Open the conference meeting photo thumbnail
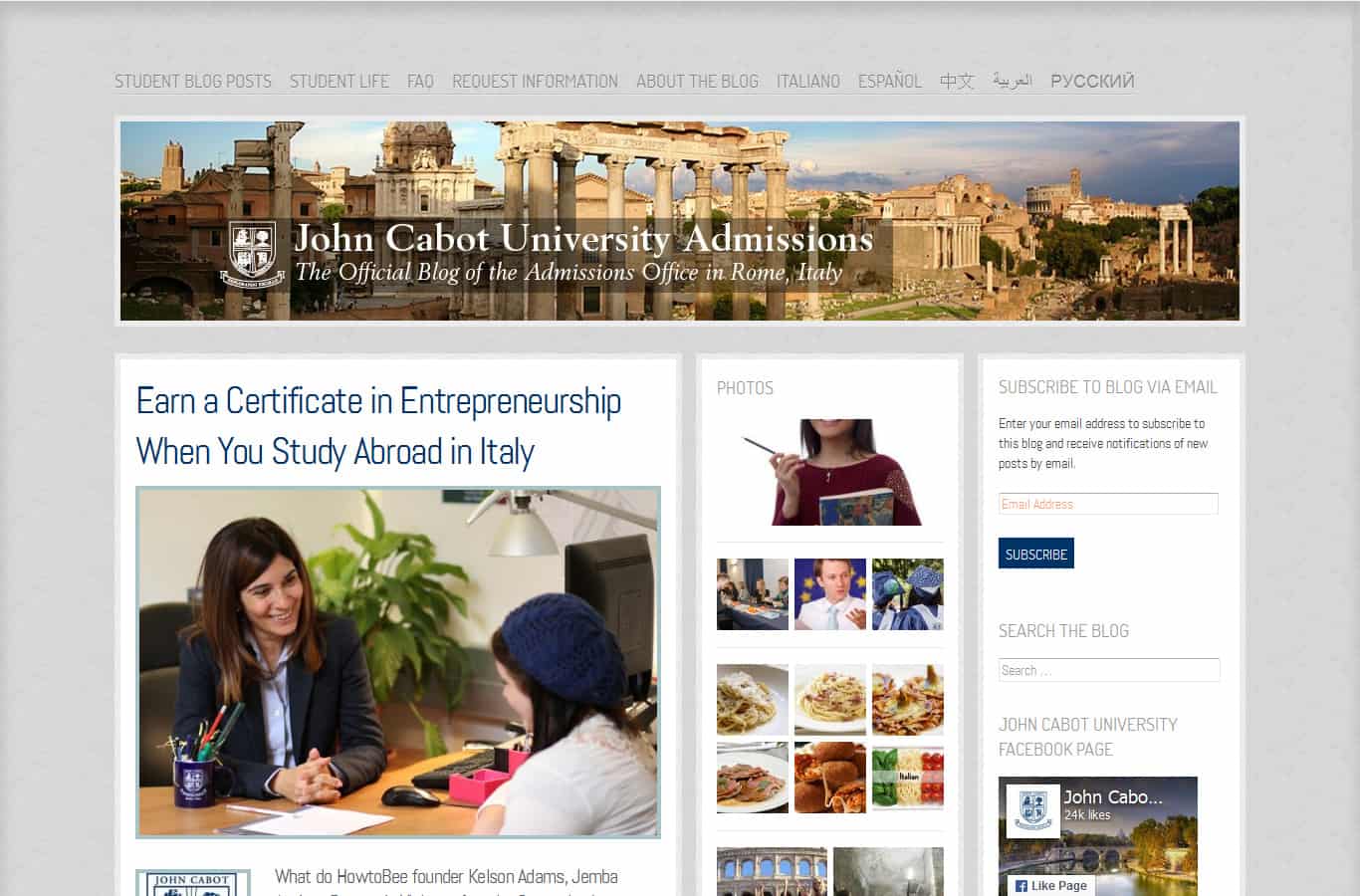The width and height of the screenshot is (1360, 896). tap(753, 594)
